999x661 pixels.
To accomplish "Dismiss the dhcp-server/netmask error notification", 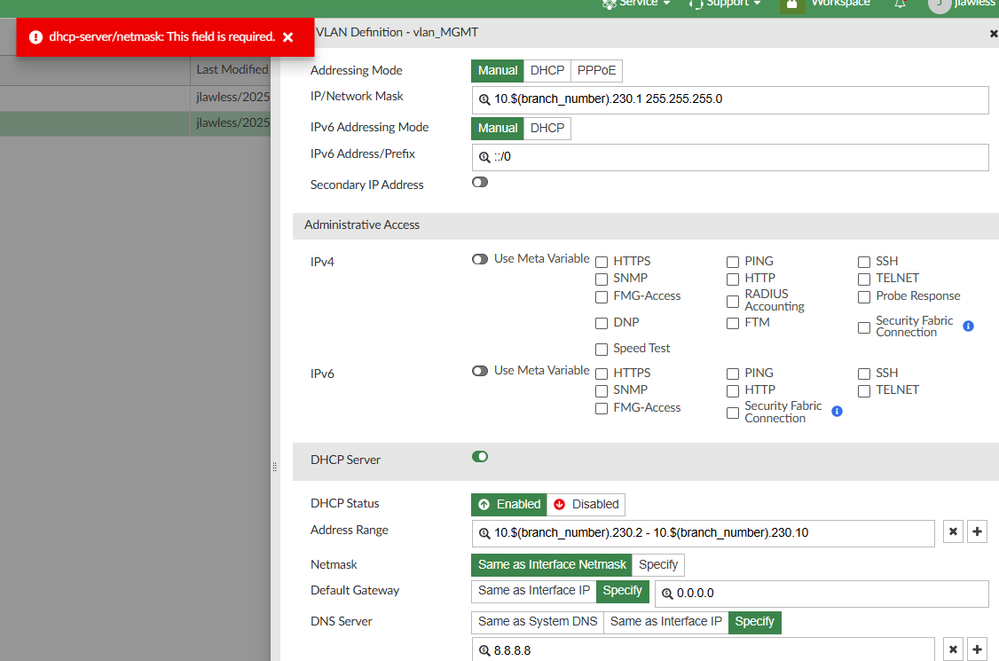I will click(x=288, y=37).
